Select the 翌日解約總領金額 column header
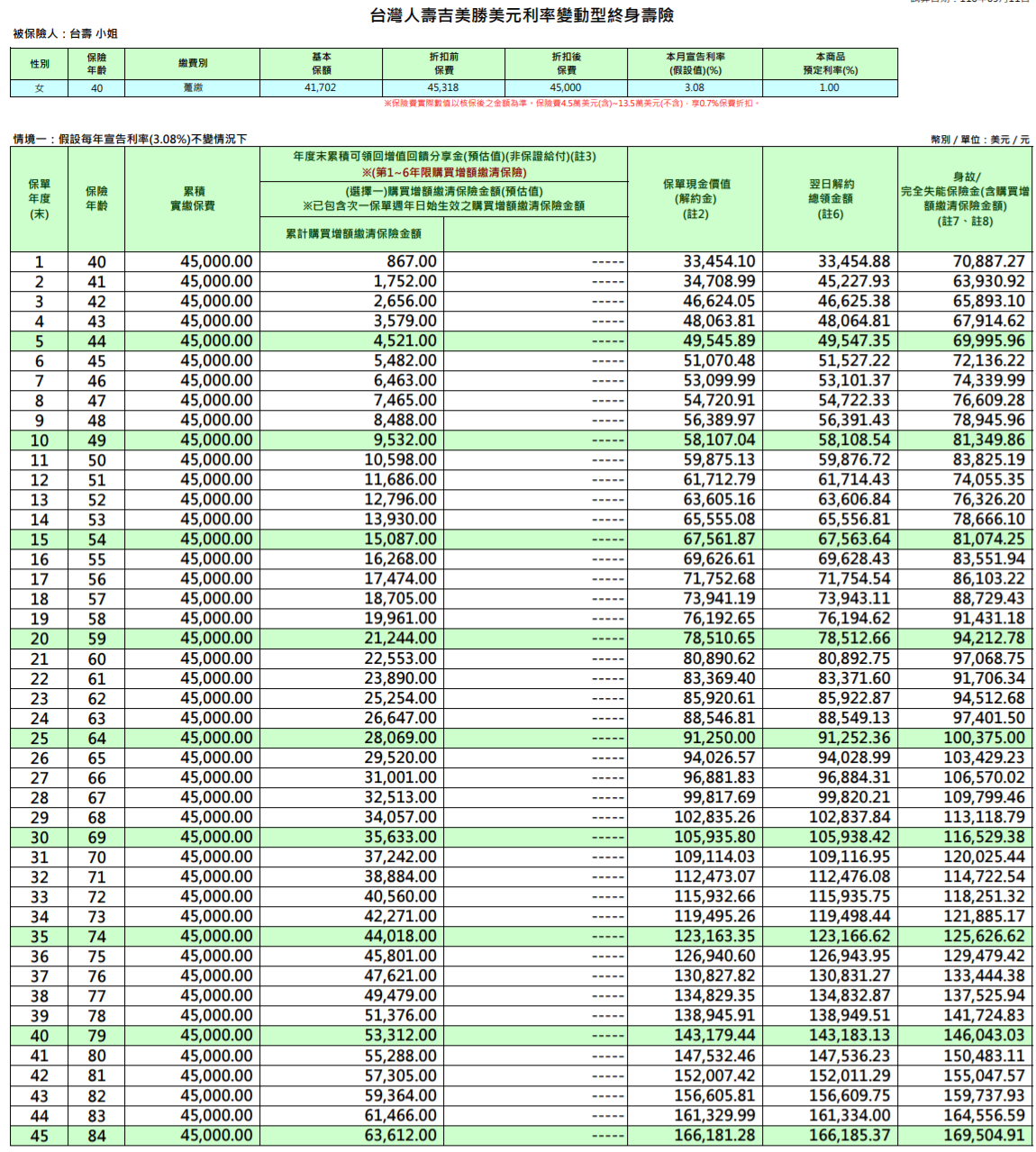 tap(831, 199)
